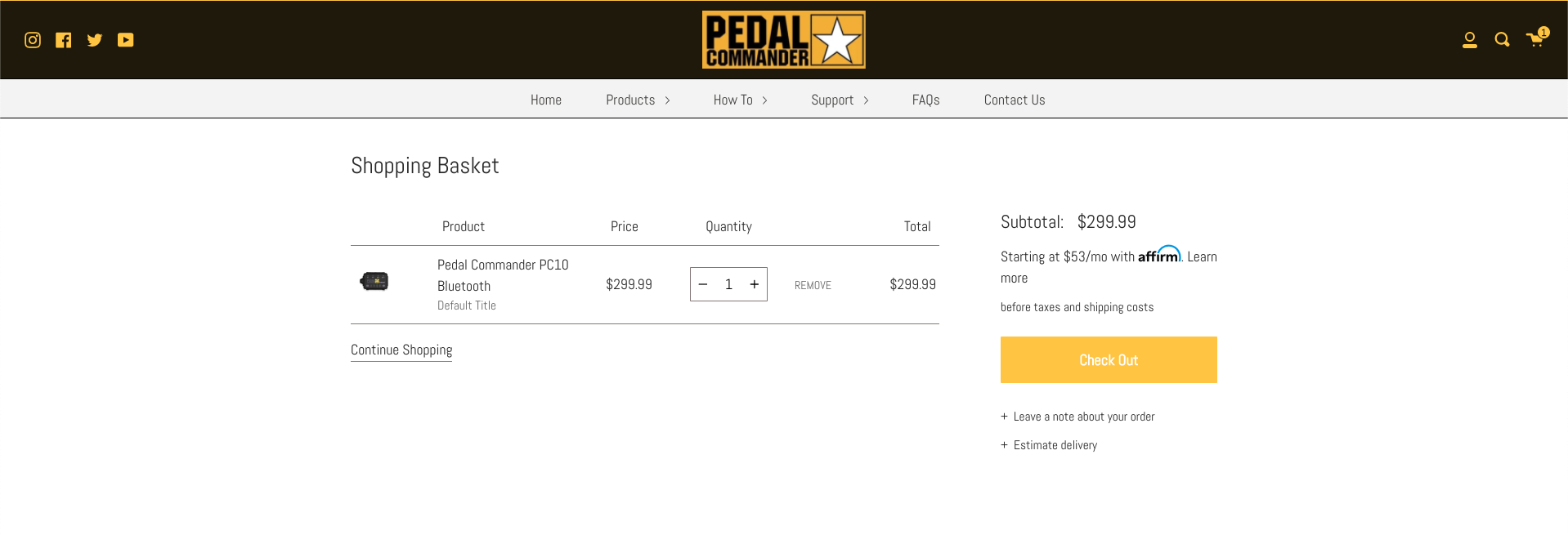Viewport: 1568px width, 535px height.
Task: Click the Pedal Commander logo
Action: pos(783,39)
